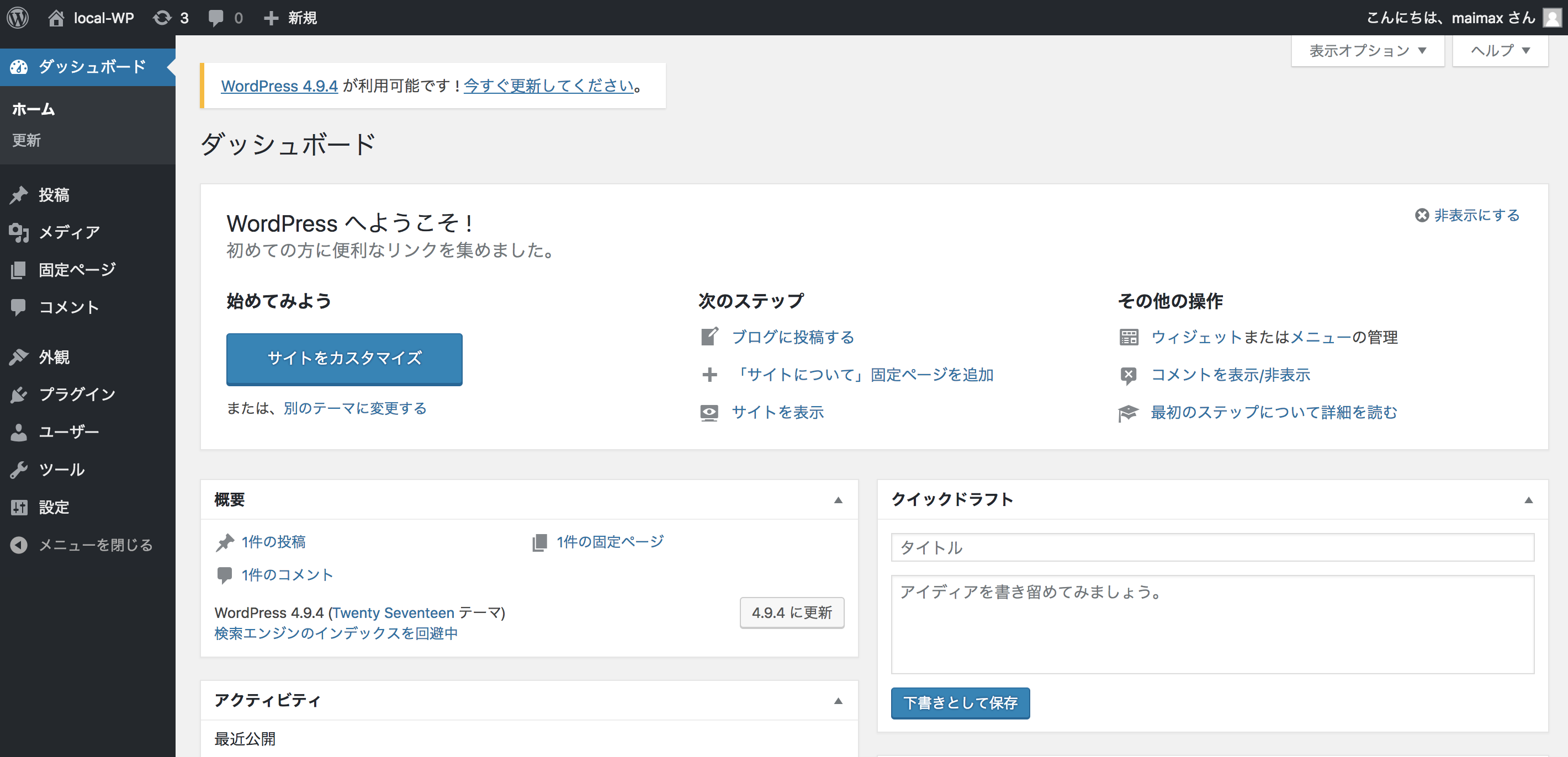Click the comment-off icon beside コメントを表示/非表示
The width and height of the screenshot is (1568, 757).
pyautogui.click(x=1129, y=375)
